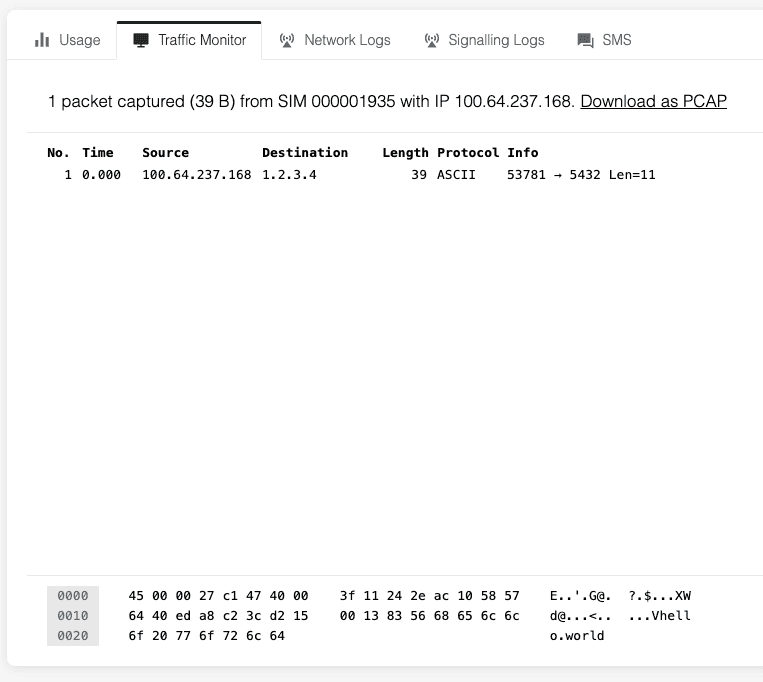Click the ASCII dump text ...Vhell
Image resolution: width=763 pixels, height=682 pixels.
[659, 616]
